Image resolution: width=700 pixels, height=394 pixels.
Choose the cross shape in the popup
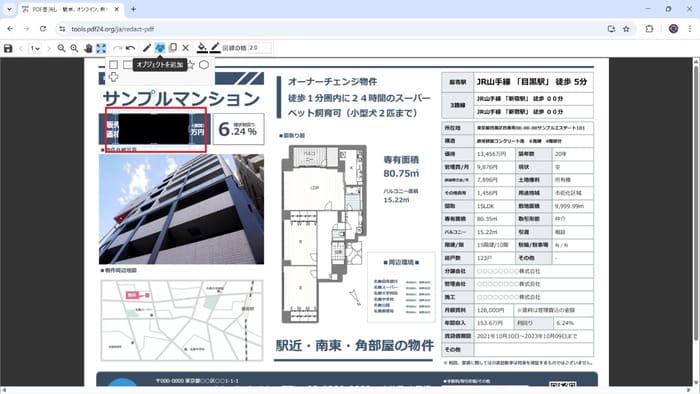pos(113,77)
